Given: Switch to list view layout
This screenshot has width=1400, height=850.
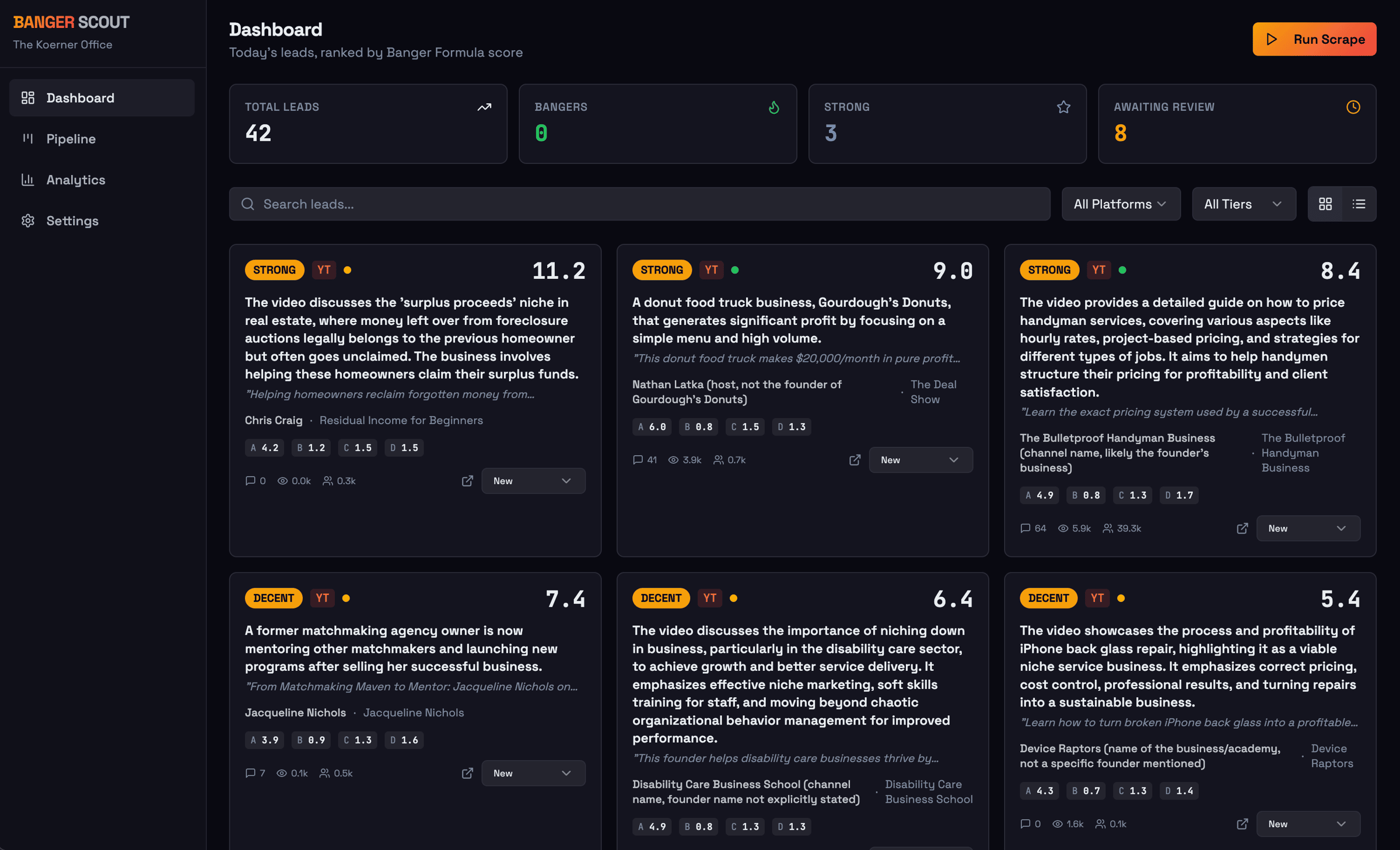Looking at the screenshot, I should (1359, 204).
